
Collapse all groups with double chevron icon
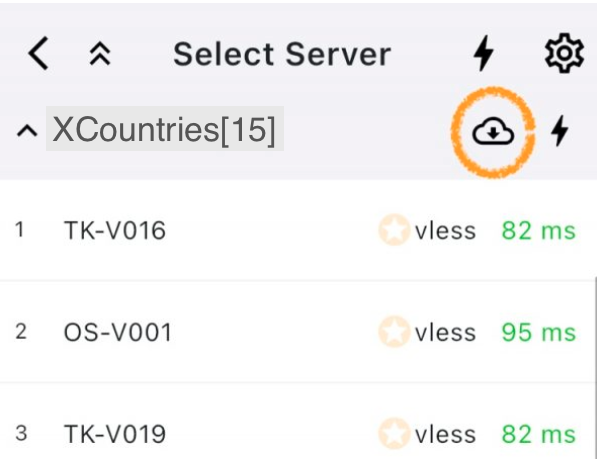(x=100, y=53)
